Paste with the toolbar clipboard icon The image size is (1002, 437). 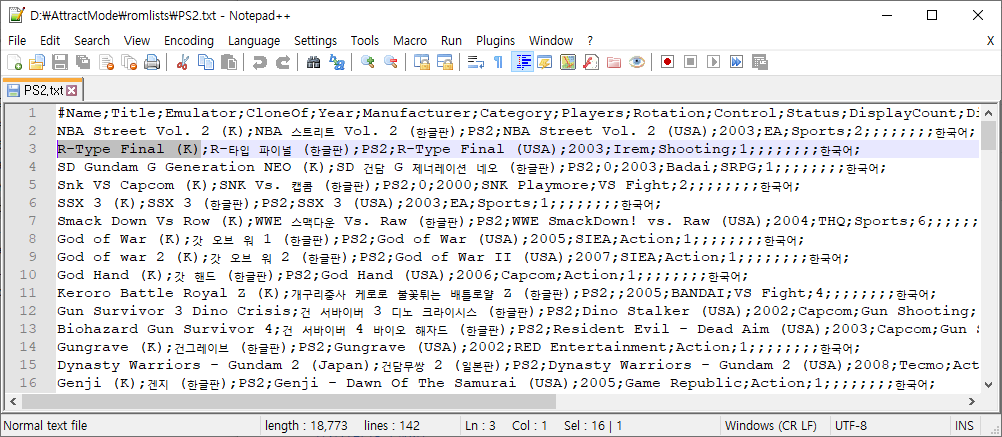[228, 62]
